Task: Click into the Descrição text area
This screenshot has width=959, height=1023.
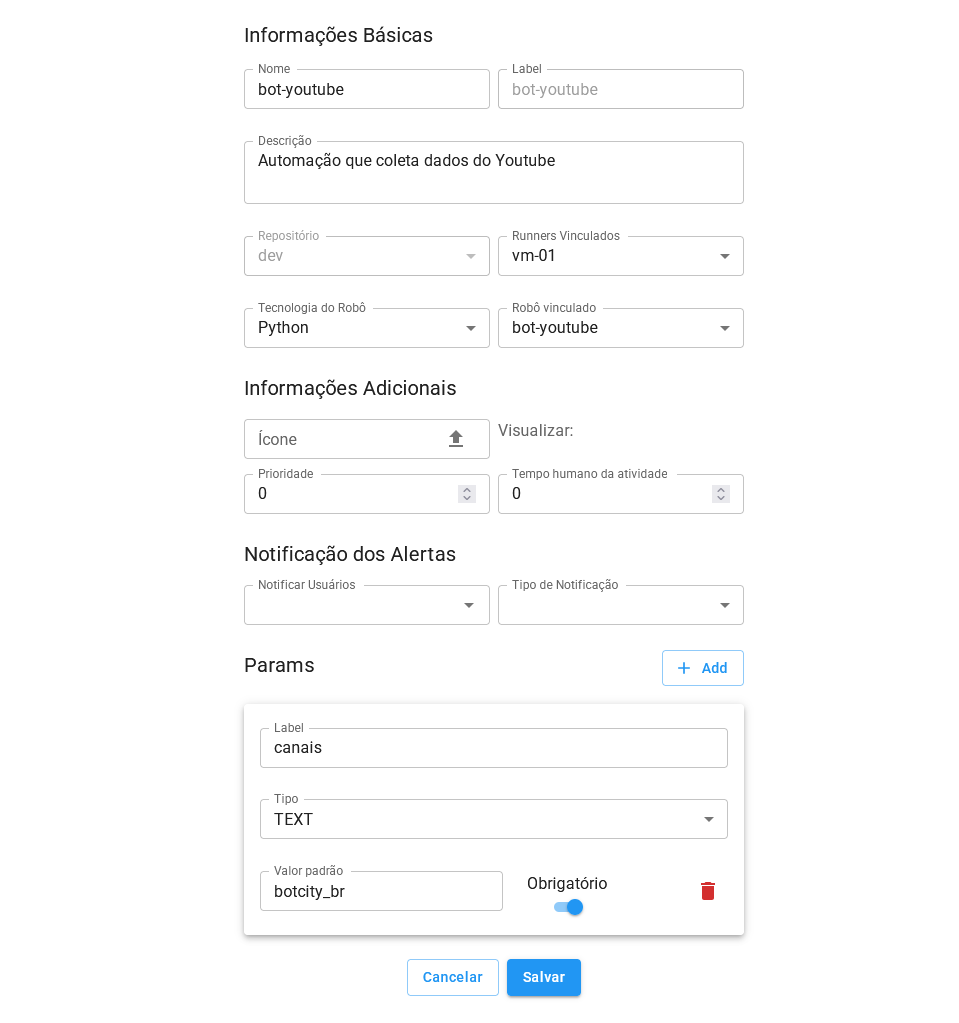Action: click(493, 173)
